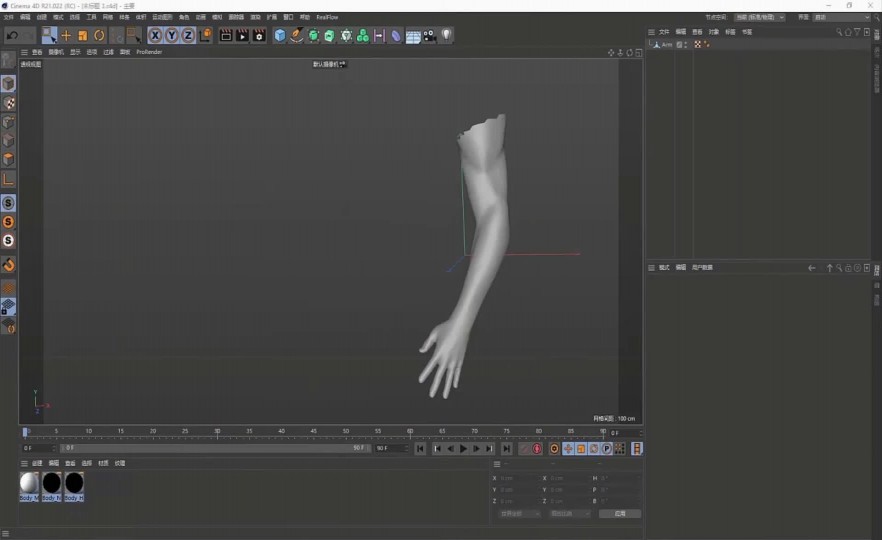Viewport: 882px width, 540px height.
Task: Click the start frame 0 F field
Action: tap(38, 448)
